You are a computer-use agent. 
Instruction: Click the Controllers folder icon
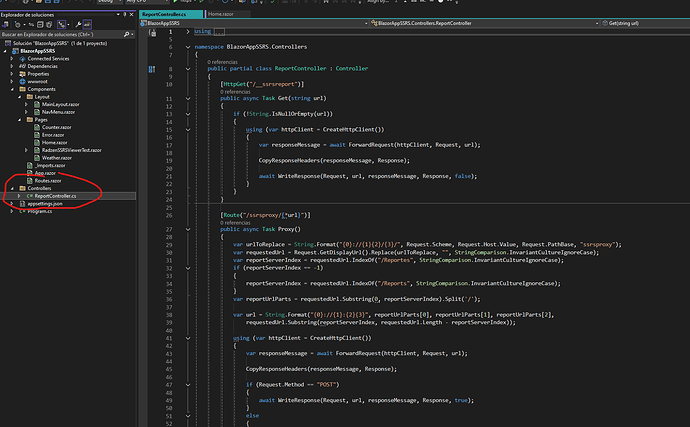pyautogui.click(x=22, y=188)
